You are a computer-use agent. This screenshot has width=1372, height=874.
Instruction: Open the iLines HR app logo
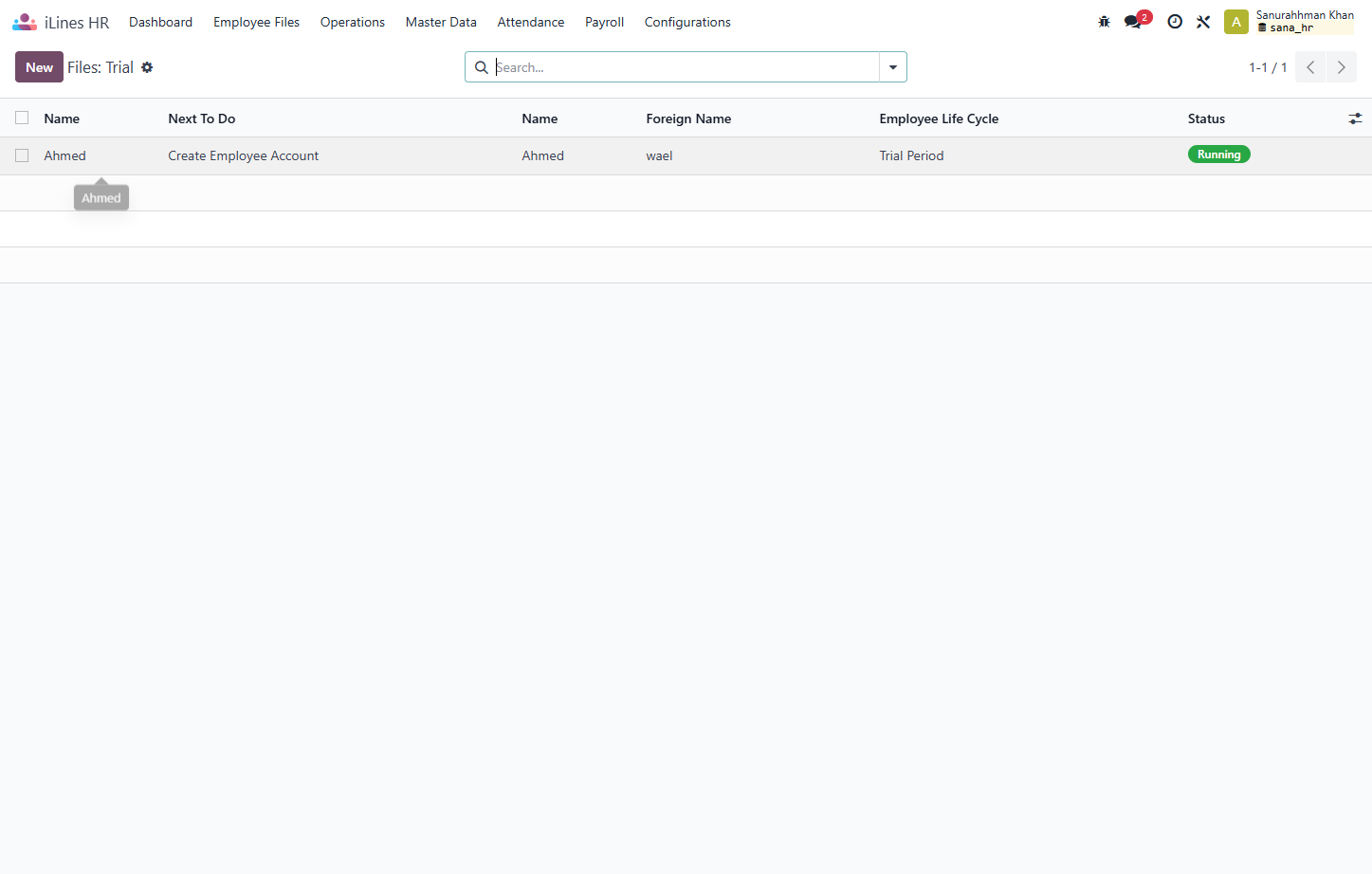point(25,22)
